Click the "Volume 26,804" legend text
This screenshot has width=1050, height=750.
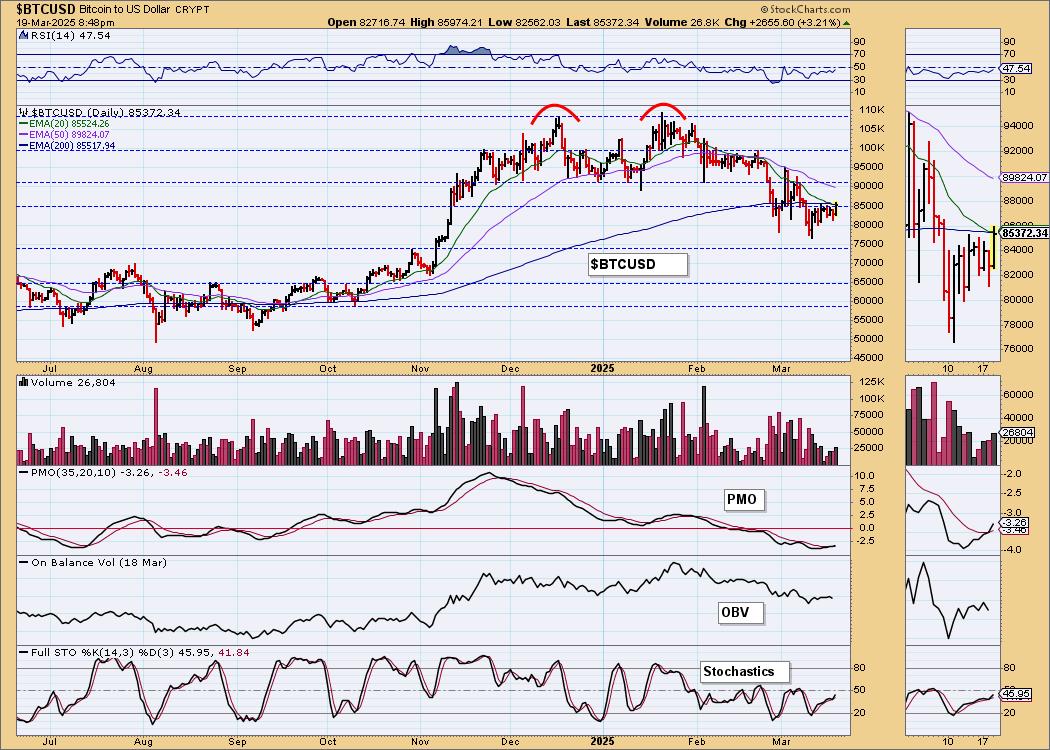pyautogui.click(x=74, y=382)
